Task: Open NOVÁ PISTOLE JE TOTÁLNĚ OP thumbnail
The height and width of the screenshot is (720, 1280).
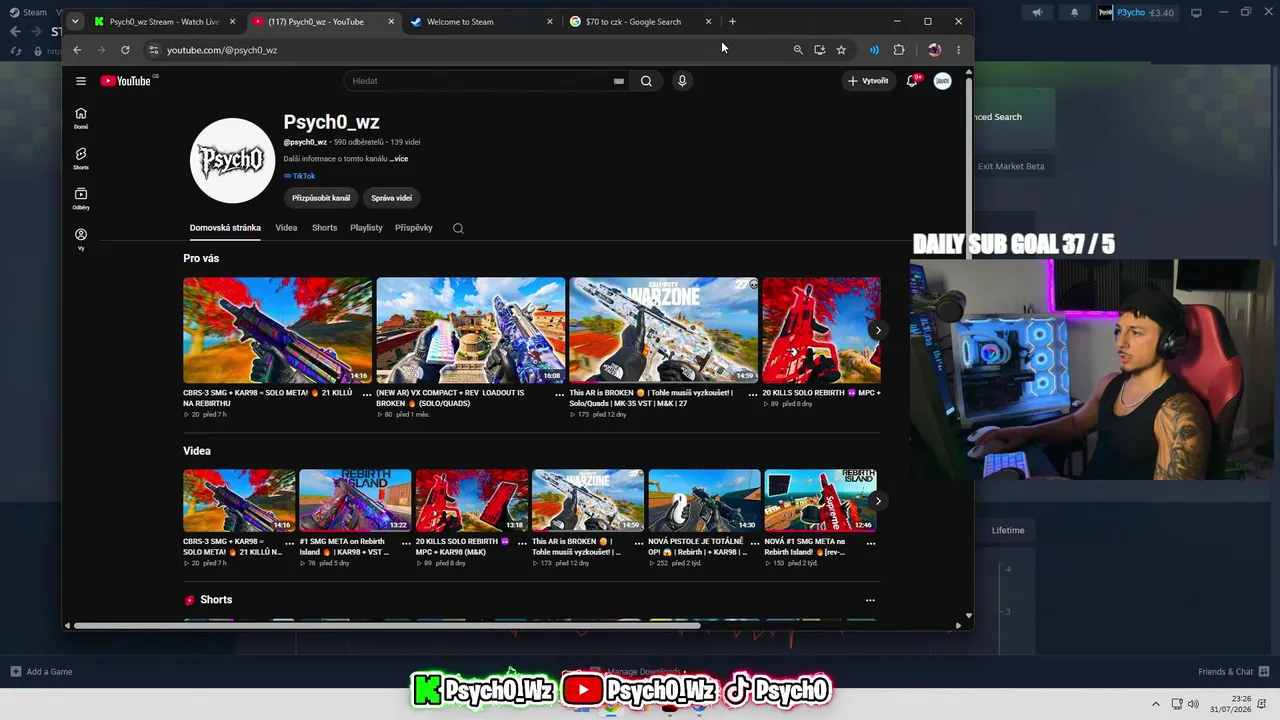Action: coord(704,501)
